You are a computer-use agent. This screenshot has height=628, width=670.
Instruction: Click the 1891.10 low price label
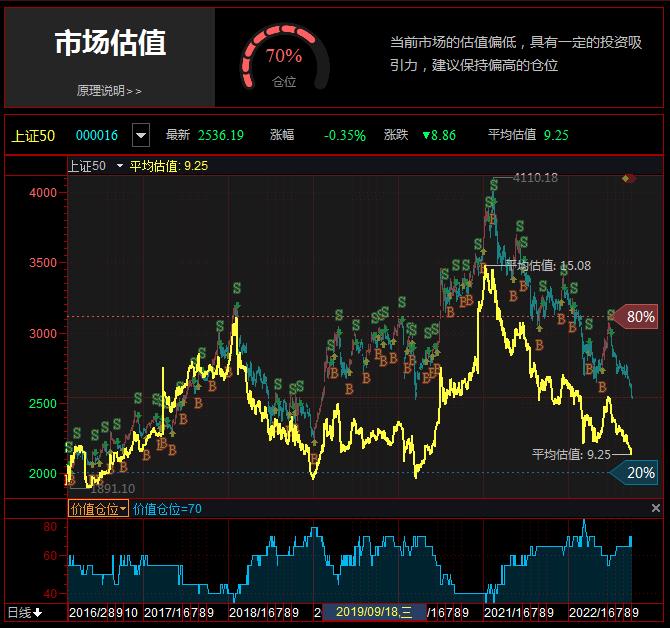[112, 488]
